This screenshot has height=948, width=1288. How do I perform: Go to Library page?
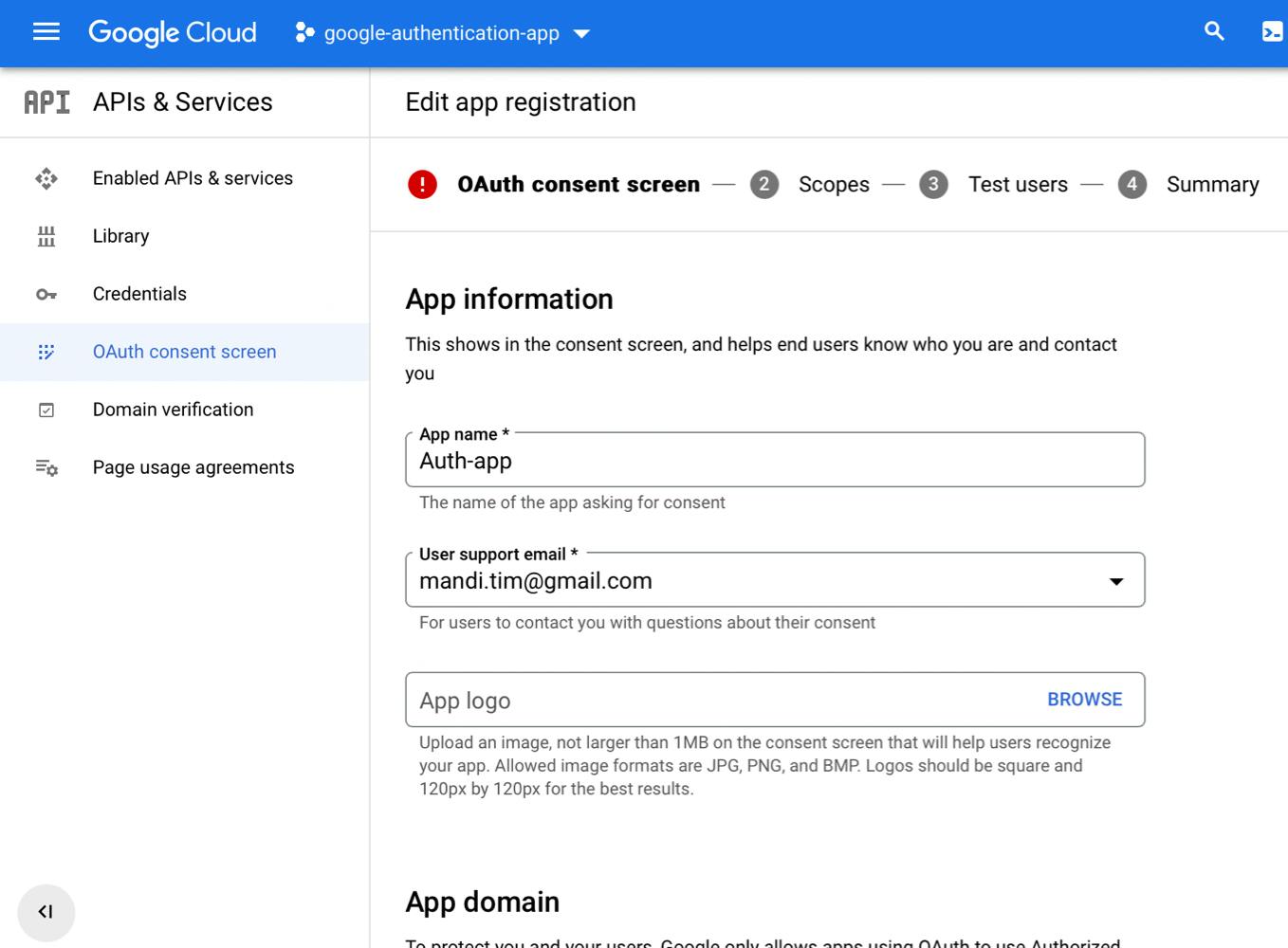point(185,236)
